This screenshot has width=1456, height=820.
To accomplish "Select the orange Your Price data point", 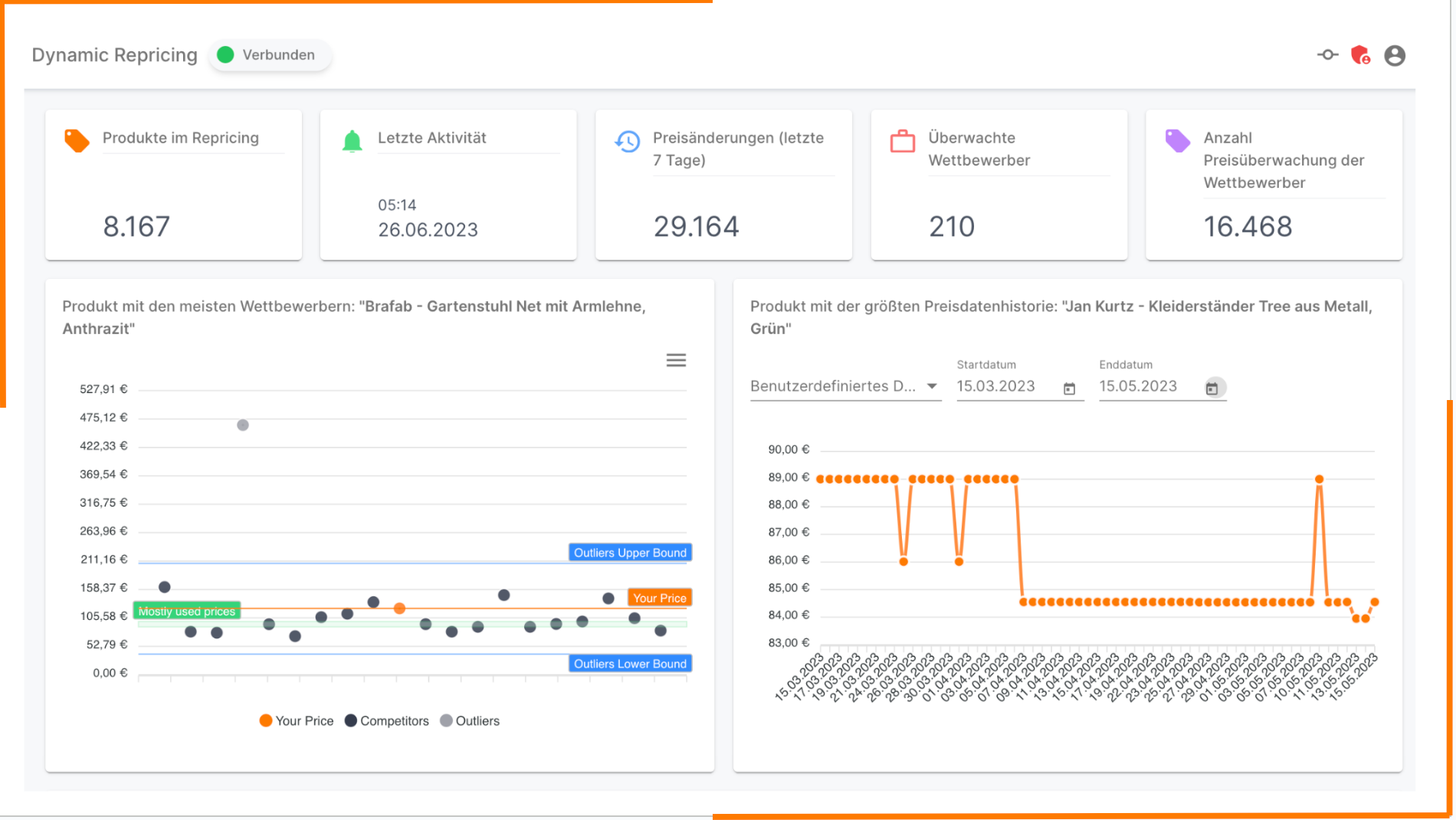I will click(x=399, y=608).
